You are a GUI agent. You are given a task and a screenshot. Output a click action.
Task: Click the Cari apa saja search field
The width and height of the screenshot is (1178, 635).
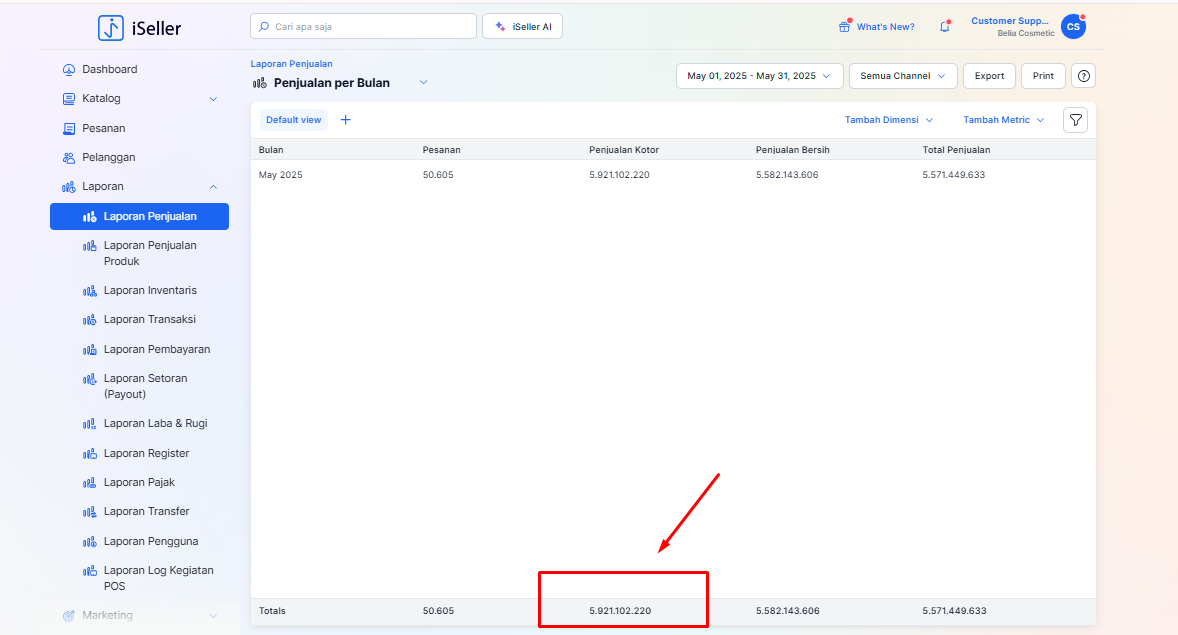coord(363,27)
